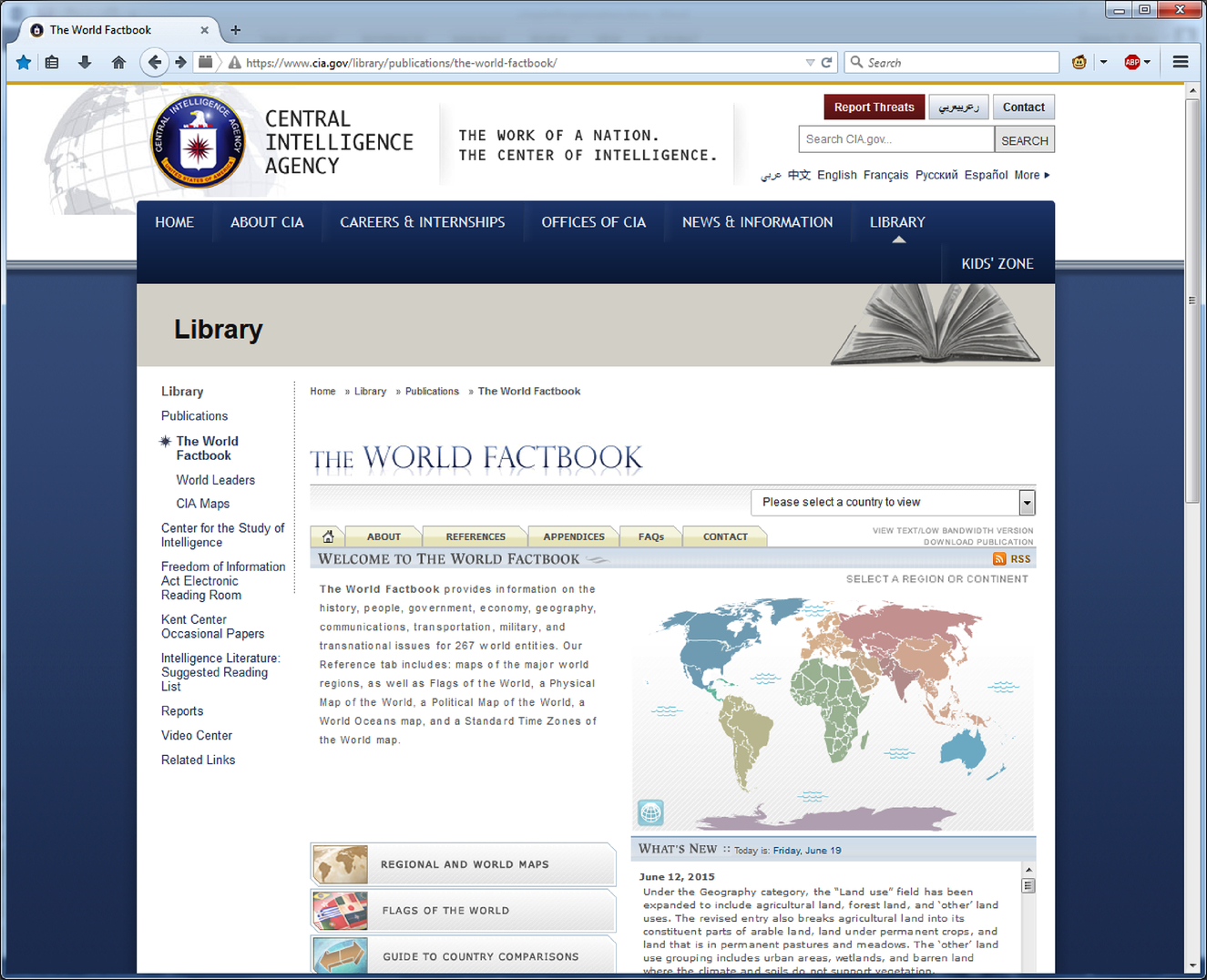
Task: Click the CIA seal logo
Action: (198, 141)
